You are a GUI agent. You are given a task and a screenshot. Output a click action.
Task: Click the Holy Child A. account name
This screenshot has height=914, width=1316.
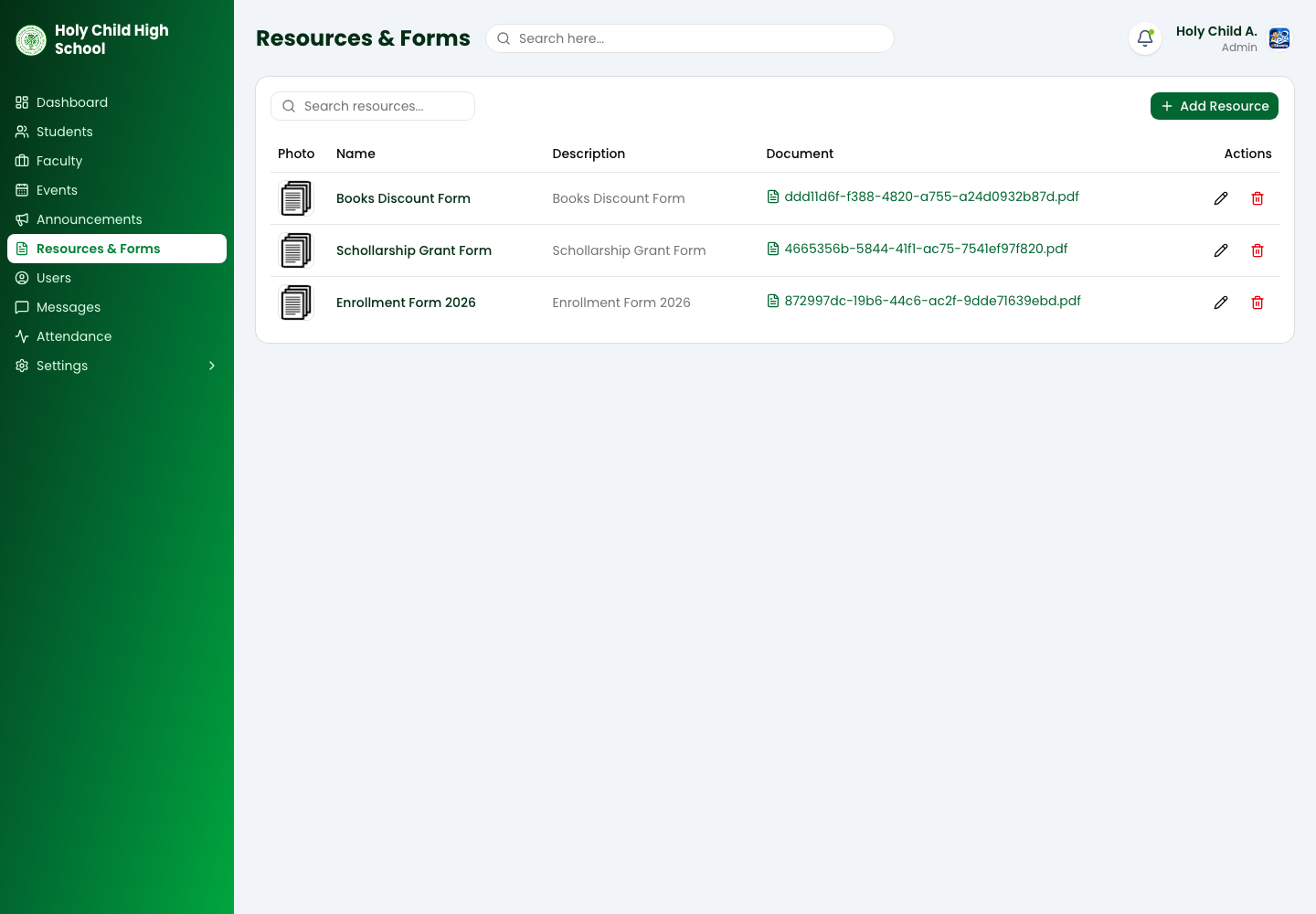pos(1216,31)
